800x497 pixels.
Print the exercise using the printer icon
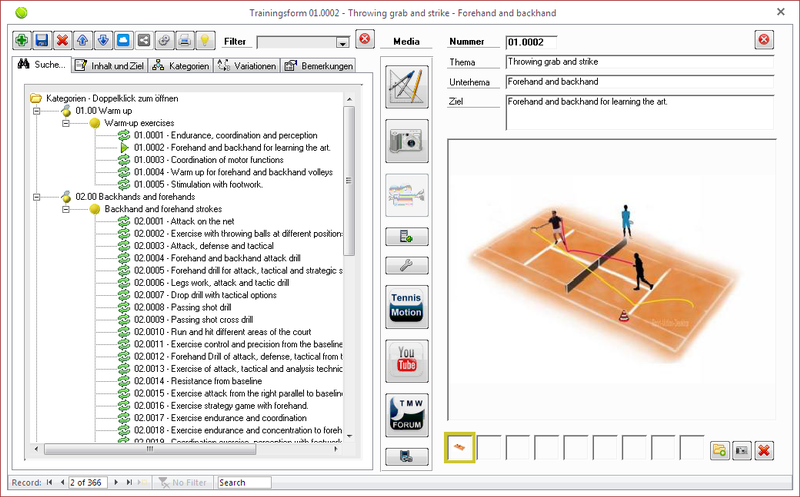[184, 41]
